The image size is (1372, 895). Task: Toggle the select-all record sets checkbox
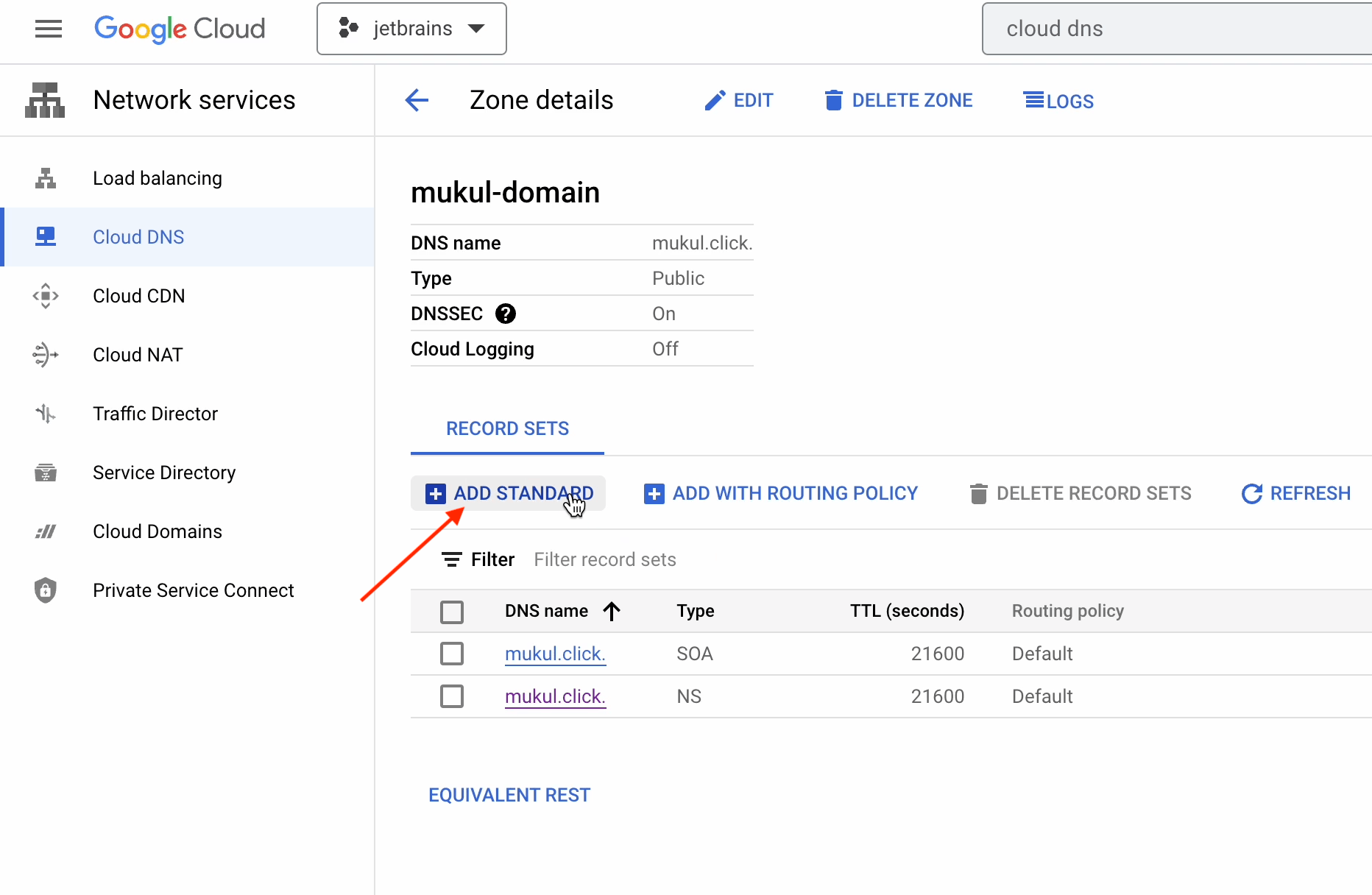452,612
